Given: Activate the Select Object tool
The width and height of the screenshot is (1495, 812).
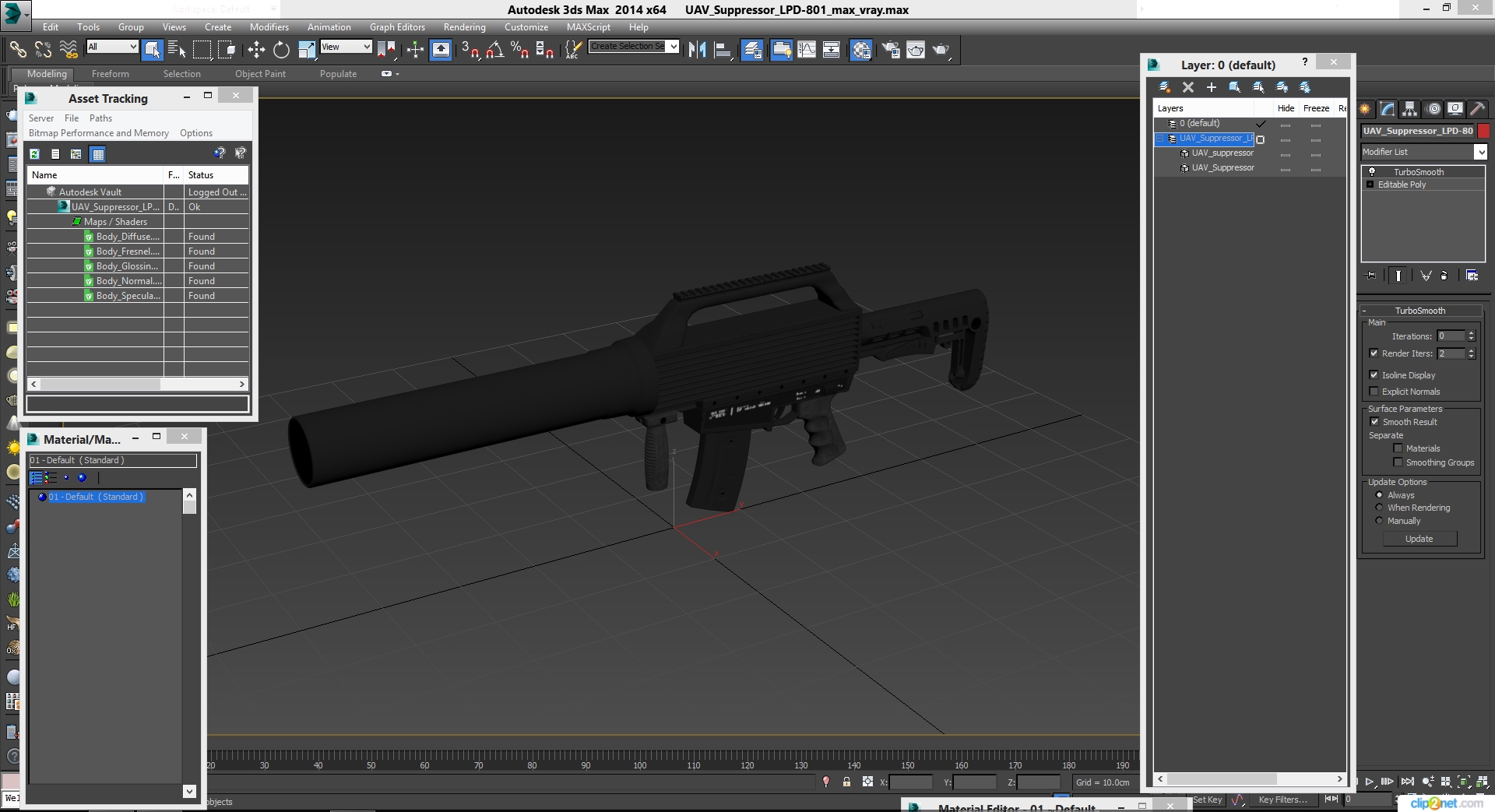Looking at the screenshot, I should click(153, 50).
